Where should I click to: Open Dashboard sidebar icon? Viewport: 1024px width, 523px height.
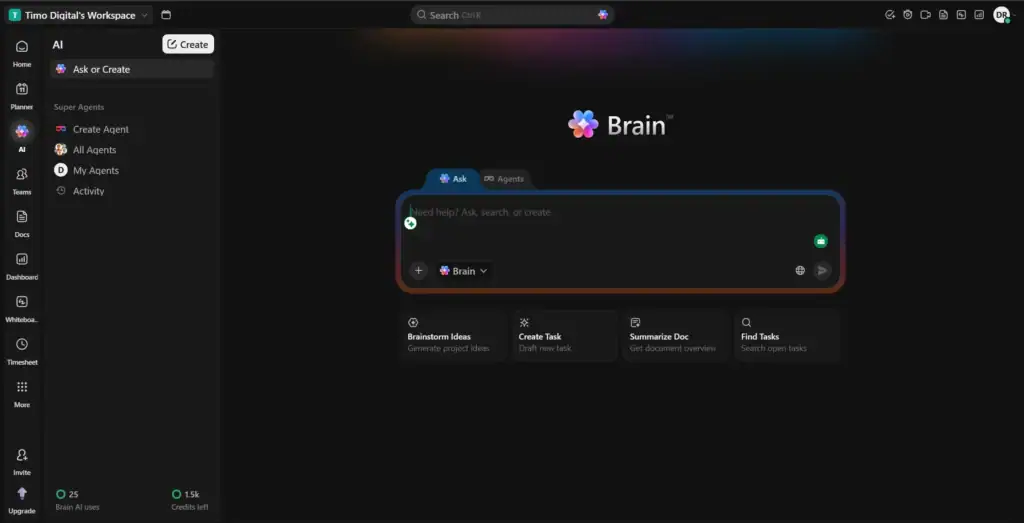coord(22,266)
